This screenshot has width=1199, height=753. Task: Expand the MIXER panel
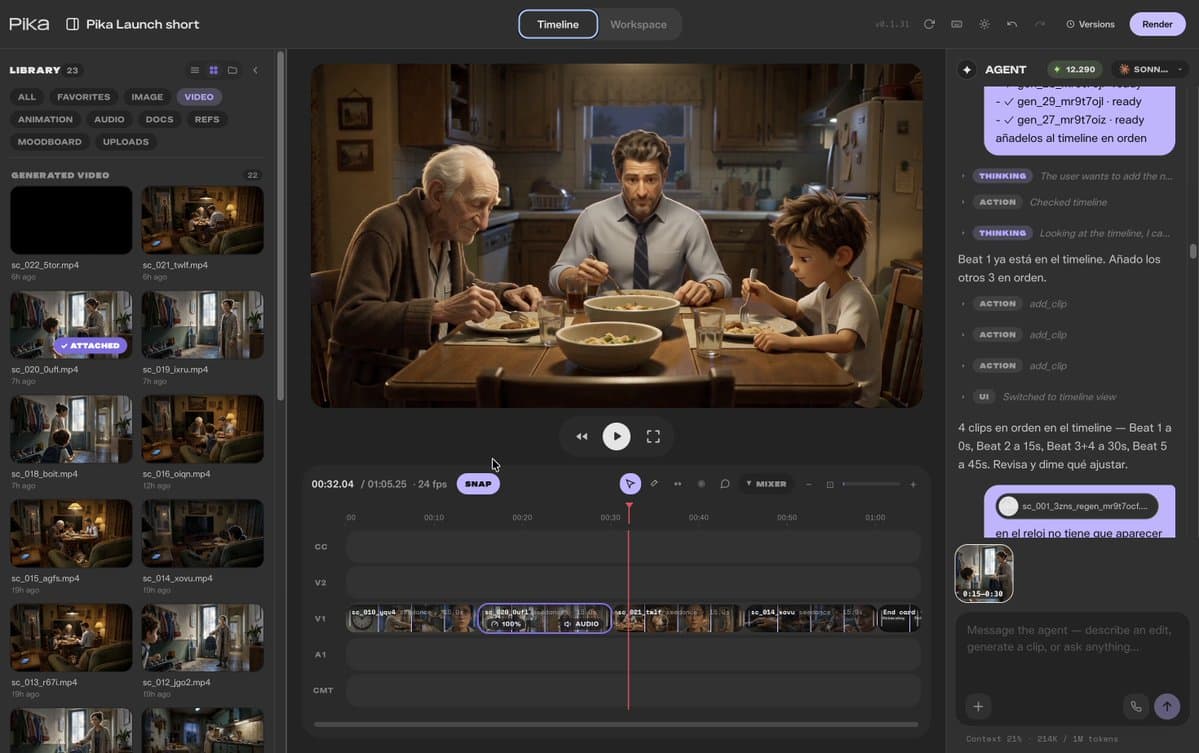pyautogui.click(x=766, y=484)
